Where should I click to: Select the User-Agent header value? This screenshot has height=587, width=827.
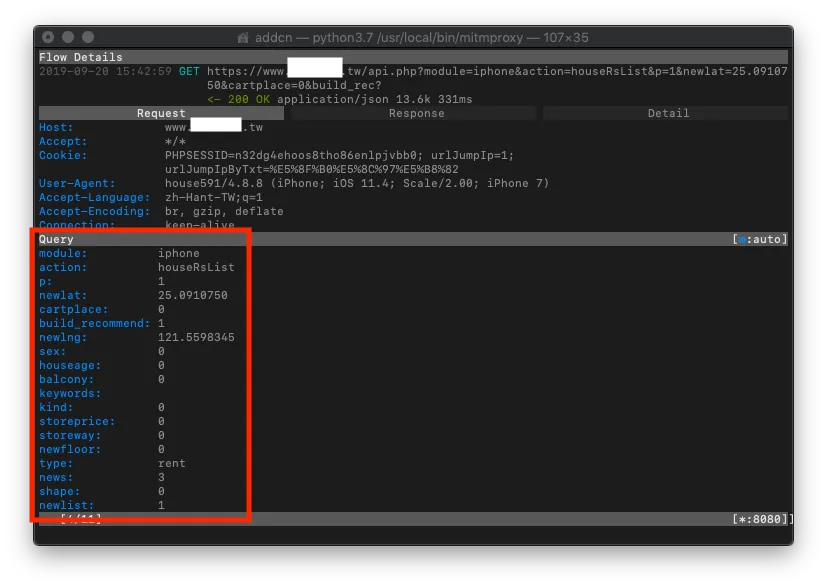tap(357, 184)
